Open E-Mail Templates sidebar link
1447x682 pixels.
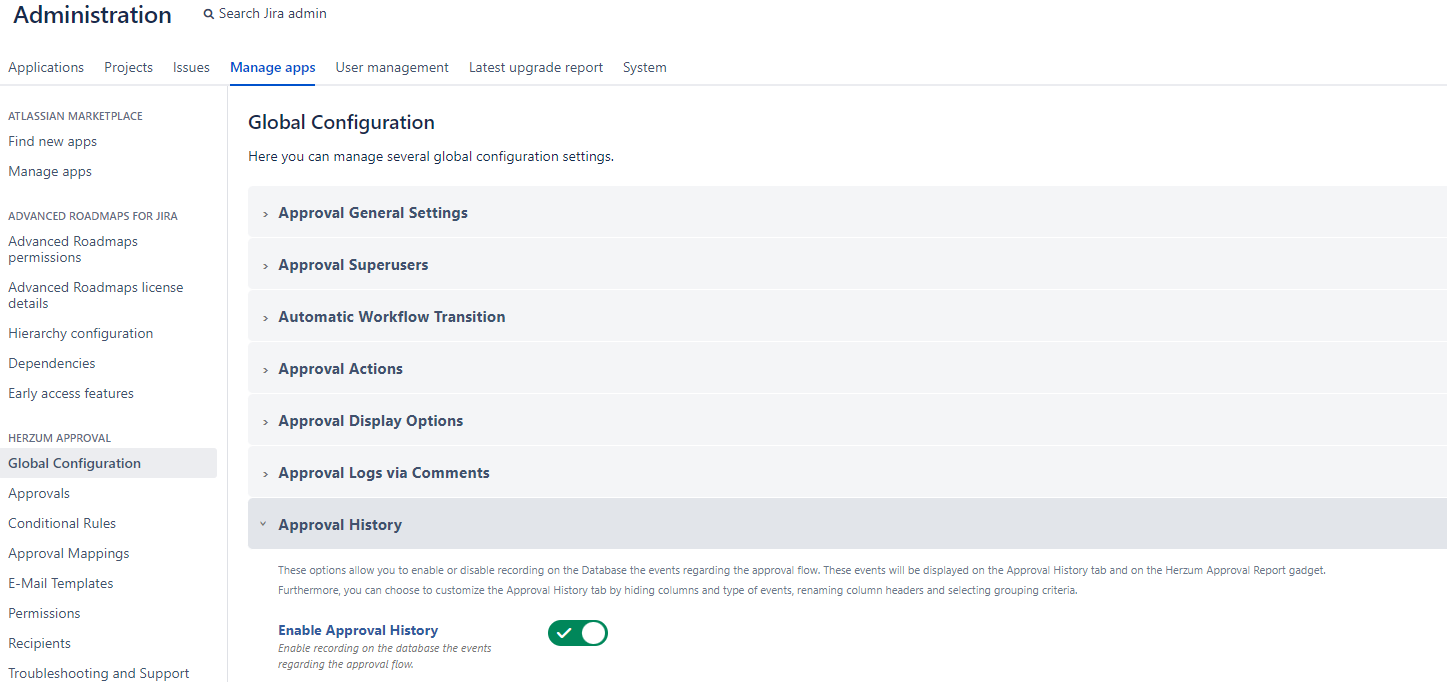click(x=60, y=584)
